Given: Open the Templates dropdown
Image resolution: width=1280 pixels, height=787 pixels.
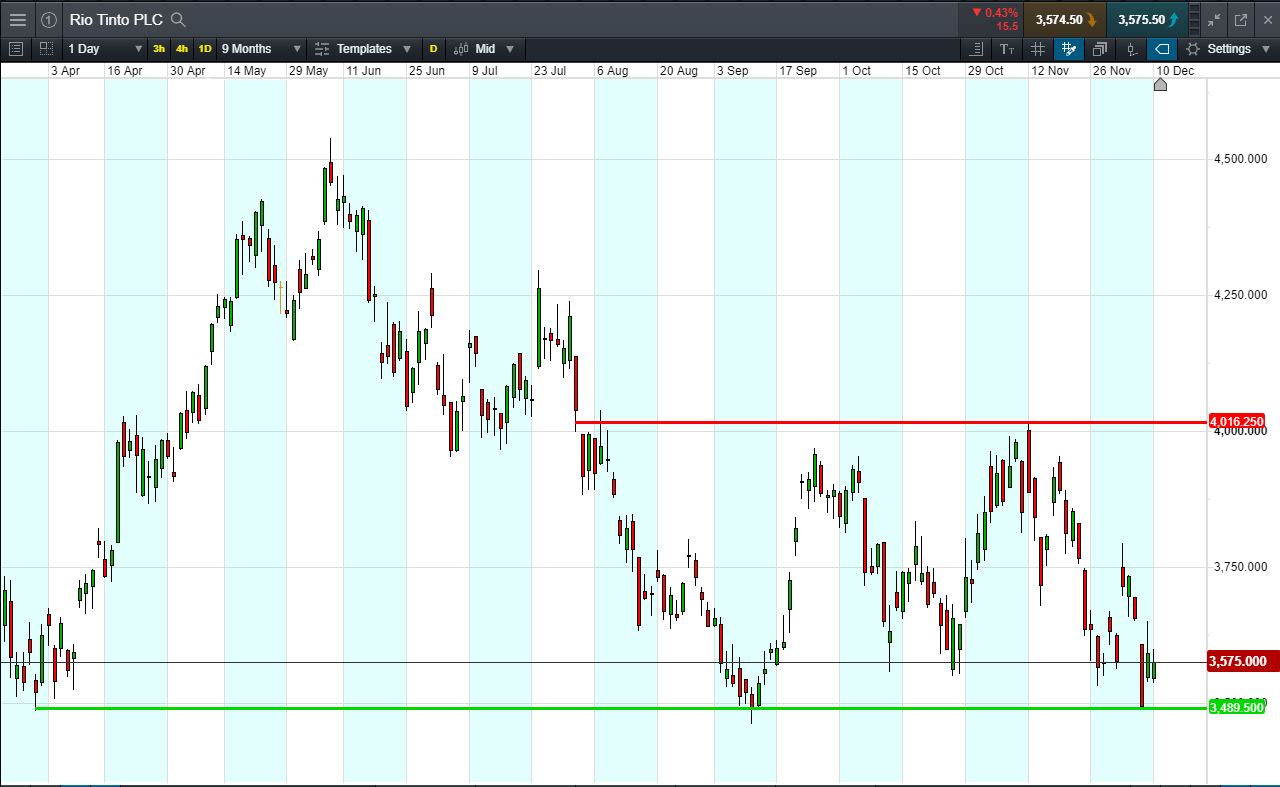Looking at the screenshot, I should (x=363, y=49).
